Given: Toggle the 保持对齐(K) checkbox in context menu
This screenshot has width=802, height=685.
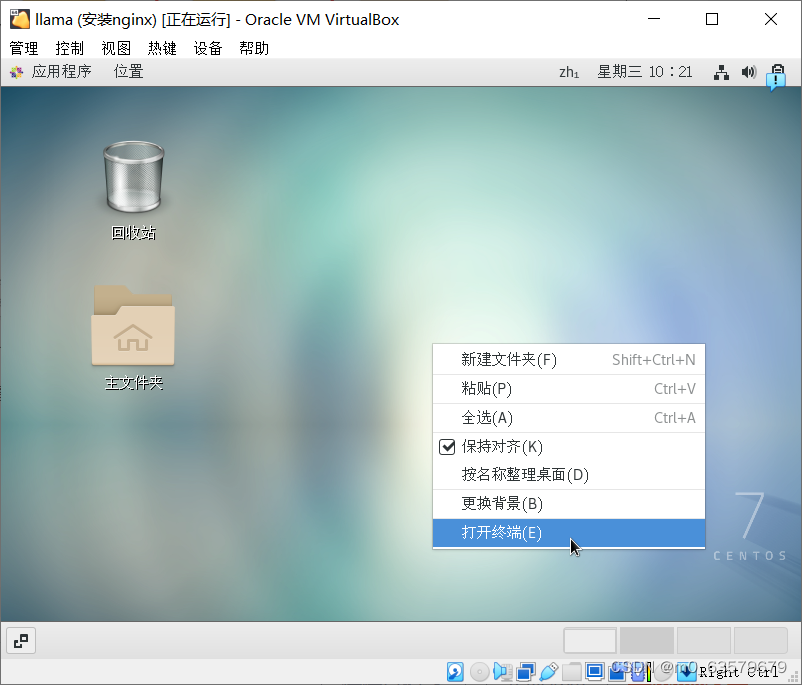Looking at the screenshot, I should [x=447, y=446].
